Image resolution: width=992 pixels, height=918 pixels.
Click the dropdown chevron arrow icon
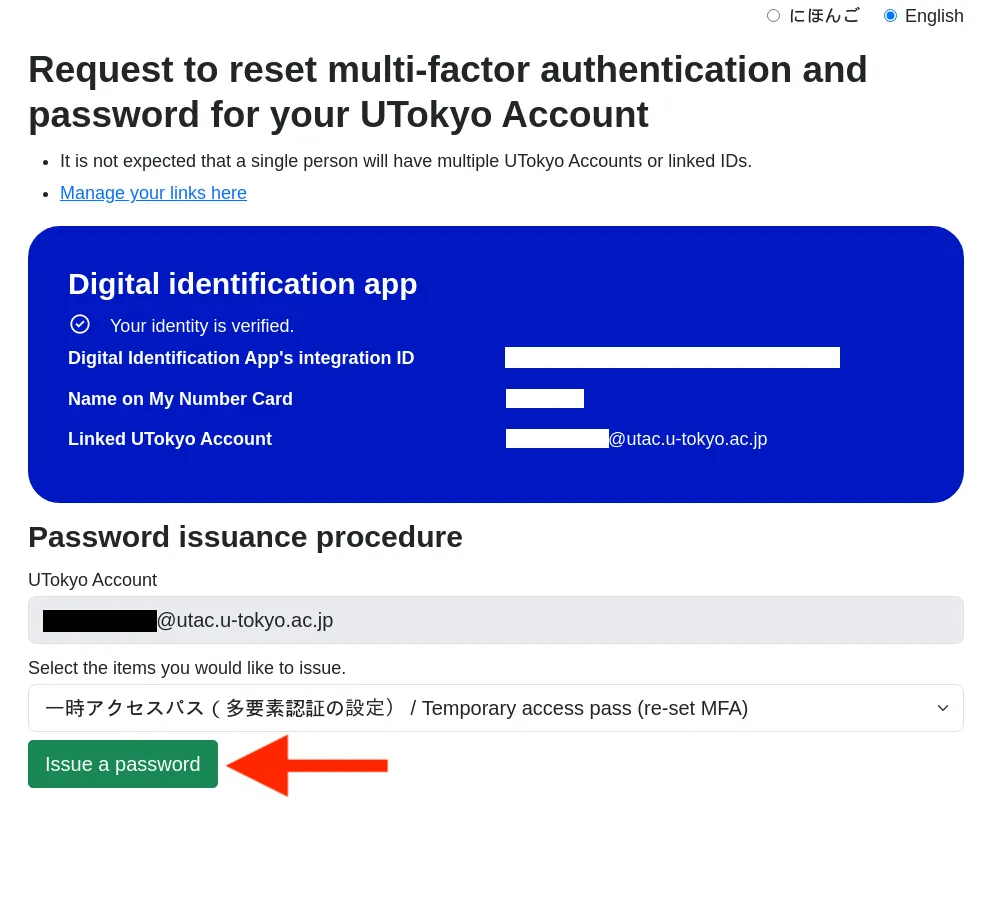(x=943, y=708)
